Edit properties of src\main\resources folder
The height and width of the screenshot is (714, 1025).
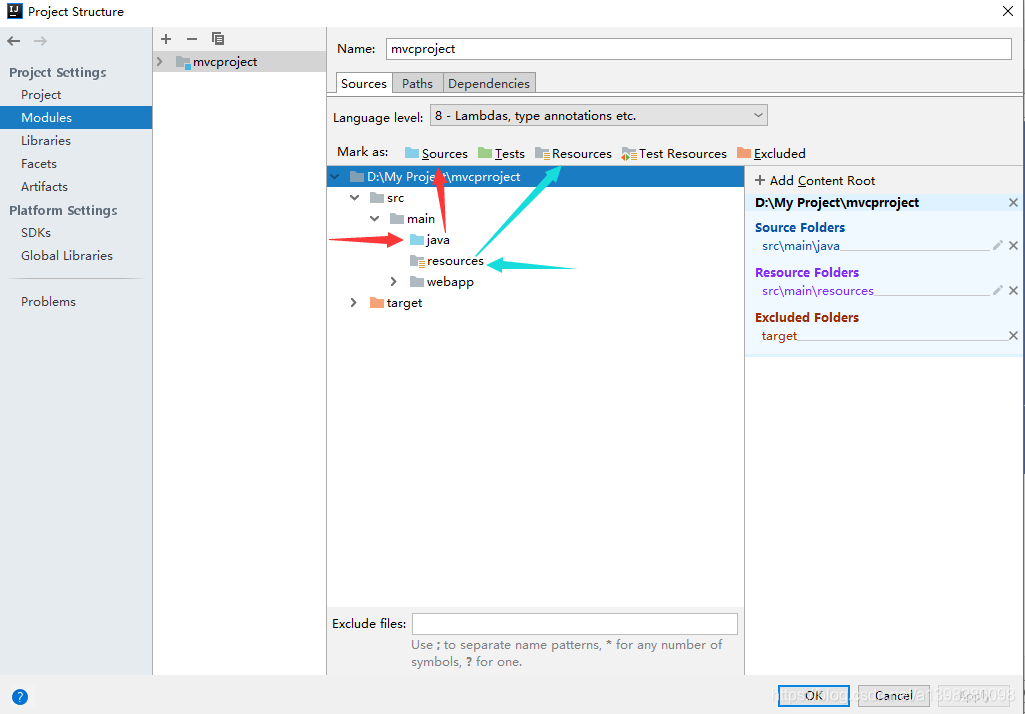(x=998, y=290)
